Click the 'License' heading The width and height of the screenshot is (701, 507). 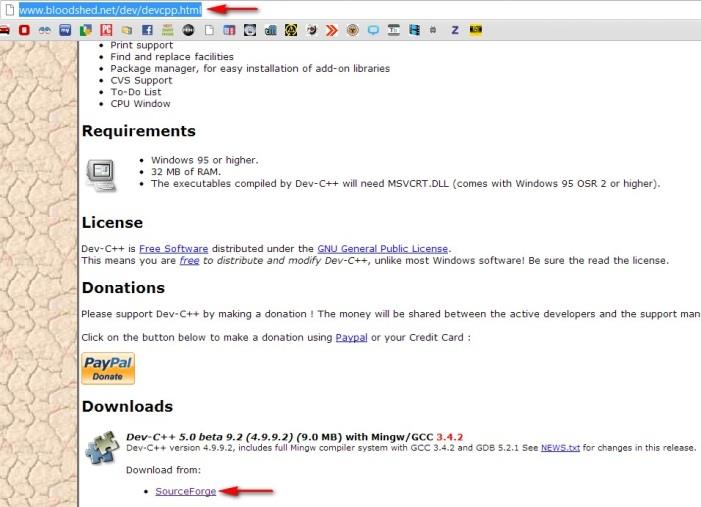pyautogui.click(x=112, y=222)
